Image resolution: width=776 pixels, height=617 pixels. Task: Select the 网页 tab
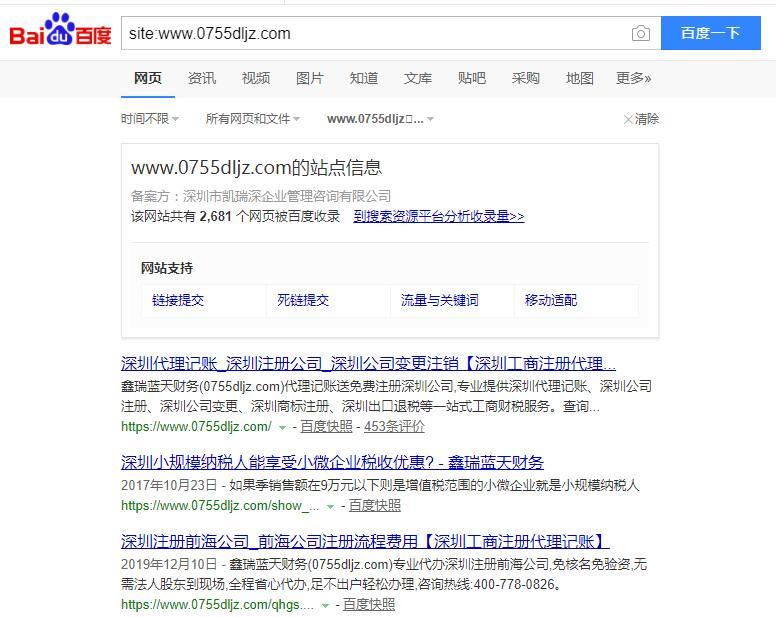tap(147, 78)
